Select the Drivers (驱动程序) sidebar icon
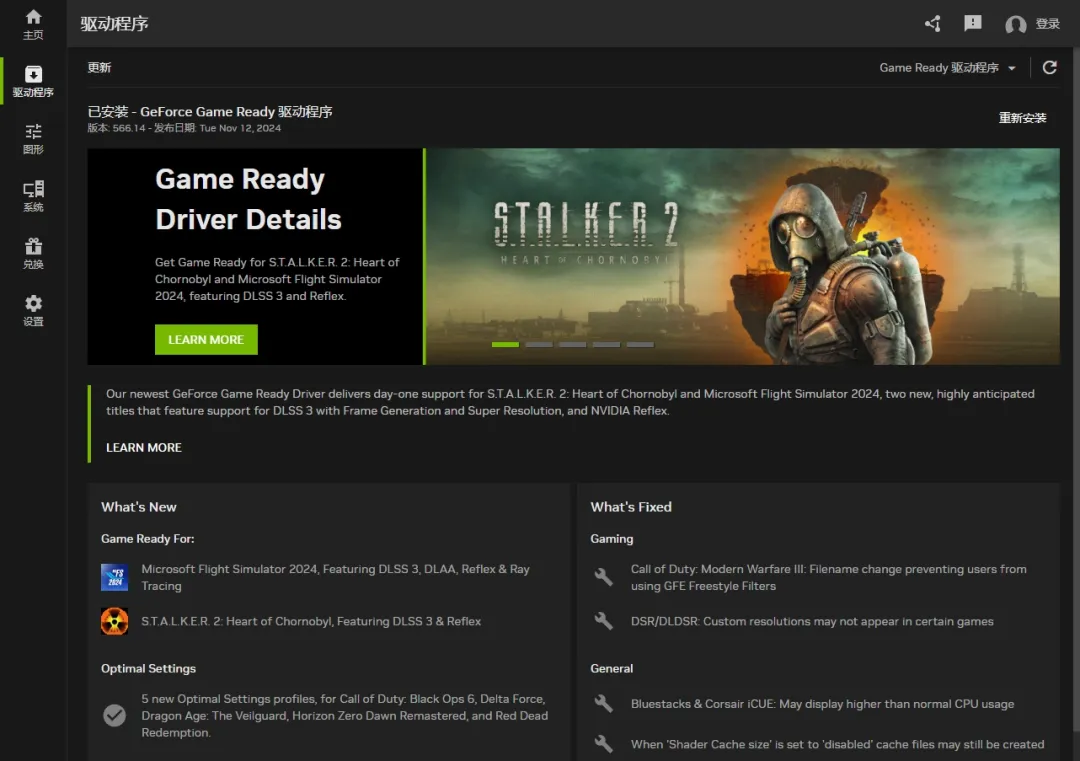The image size is (1080, 761). pos(33,76)
